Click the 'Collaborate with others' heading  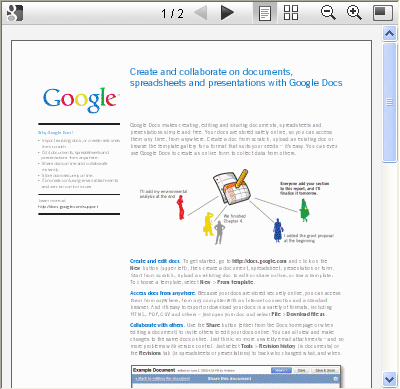pos(156,325)
